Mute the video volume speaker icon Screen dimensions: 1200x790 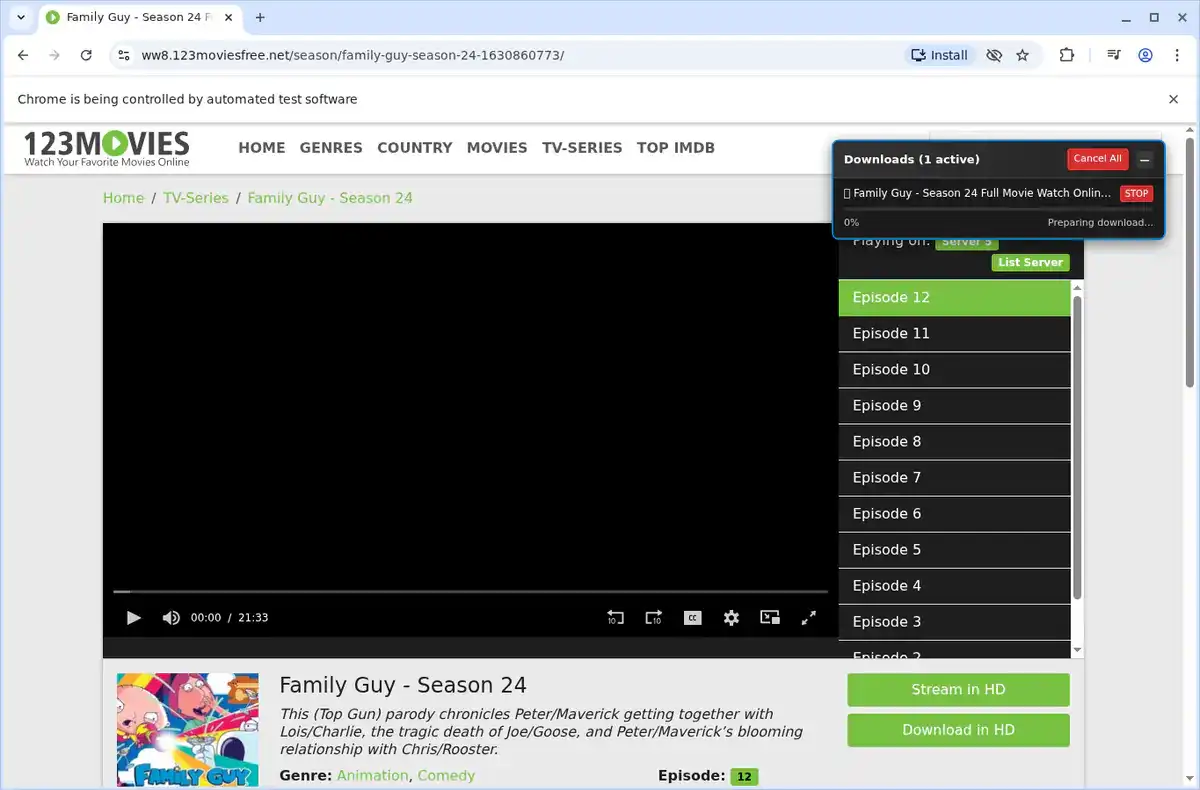(171, 618)
